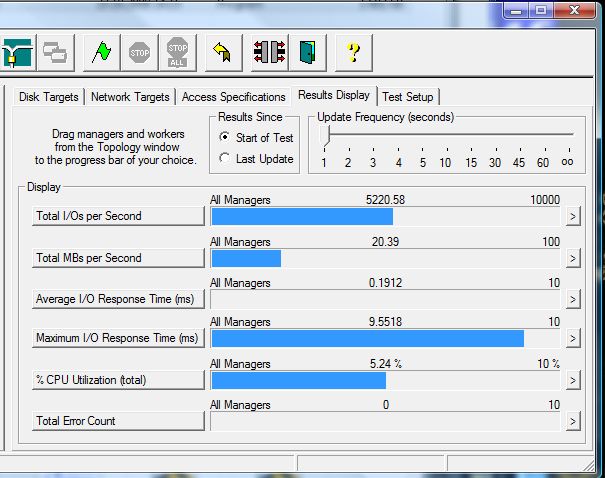Minimize the Iometer window
605x478 pixels.
click(x=516, y=10)
